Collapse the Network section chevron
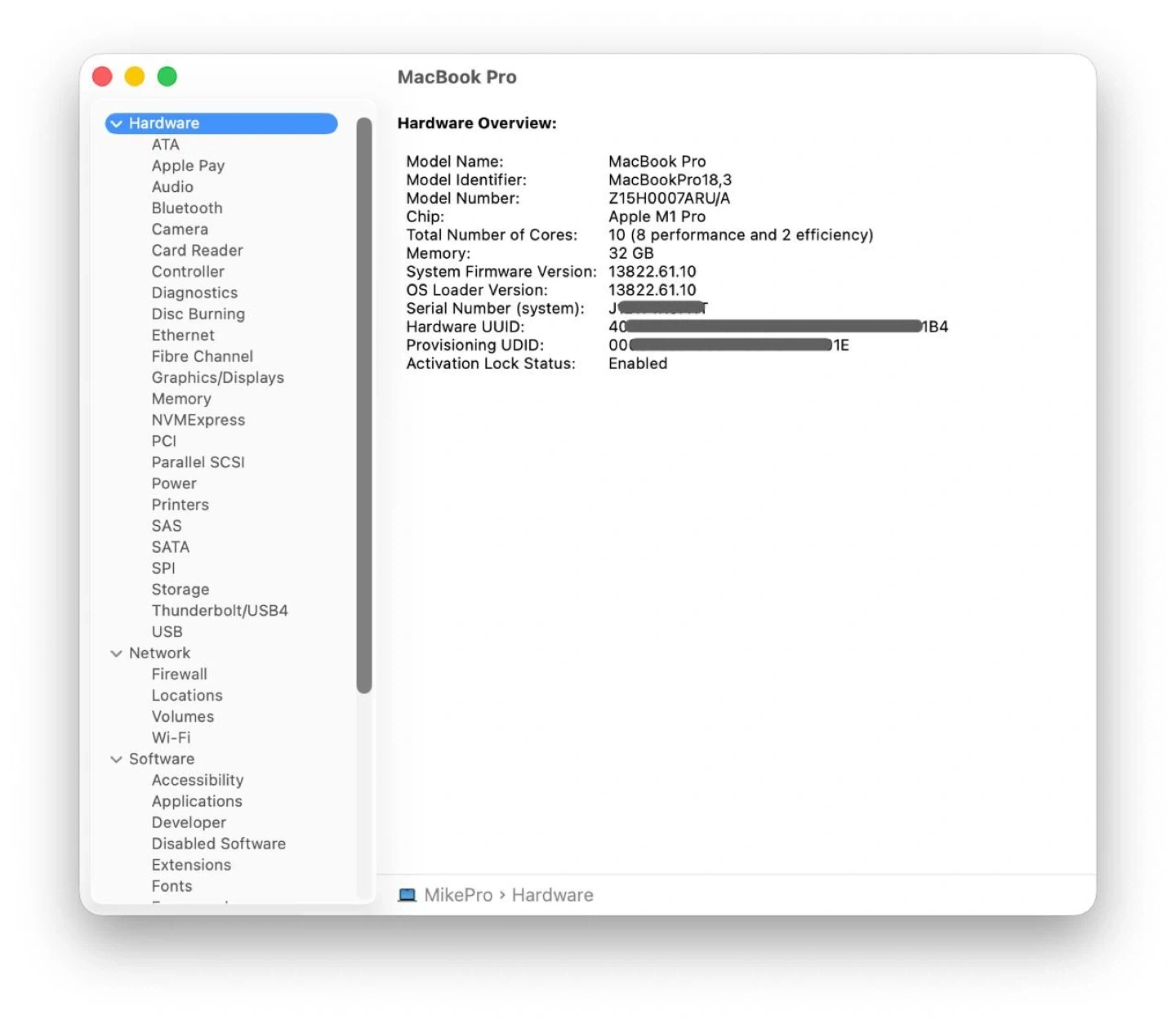Viewport: 1176px width, 1020px height. coord(117,653)
